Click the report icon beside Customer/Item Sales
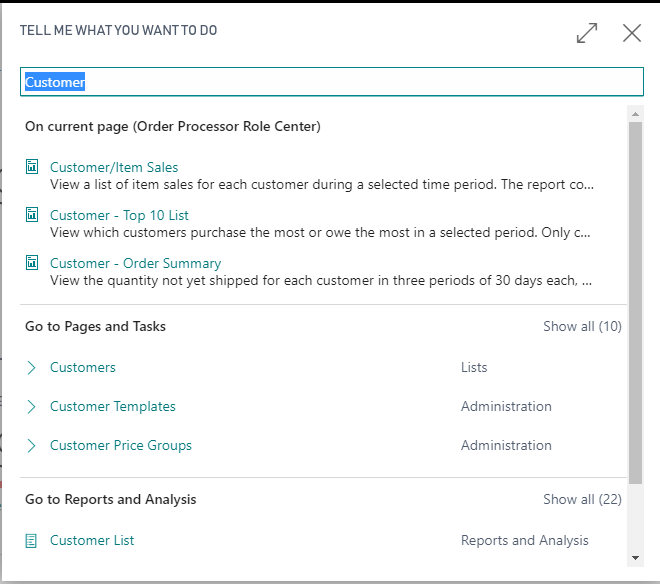Image resolution: width=660 pixels, height=584 pixels. 32,167
